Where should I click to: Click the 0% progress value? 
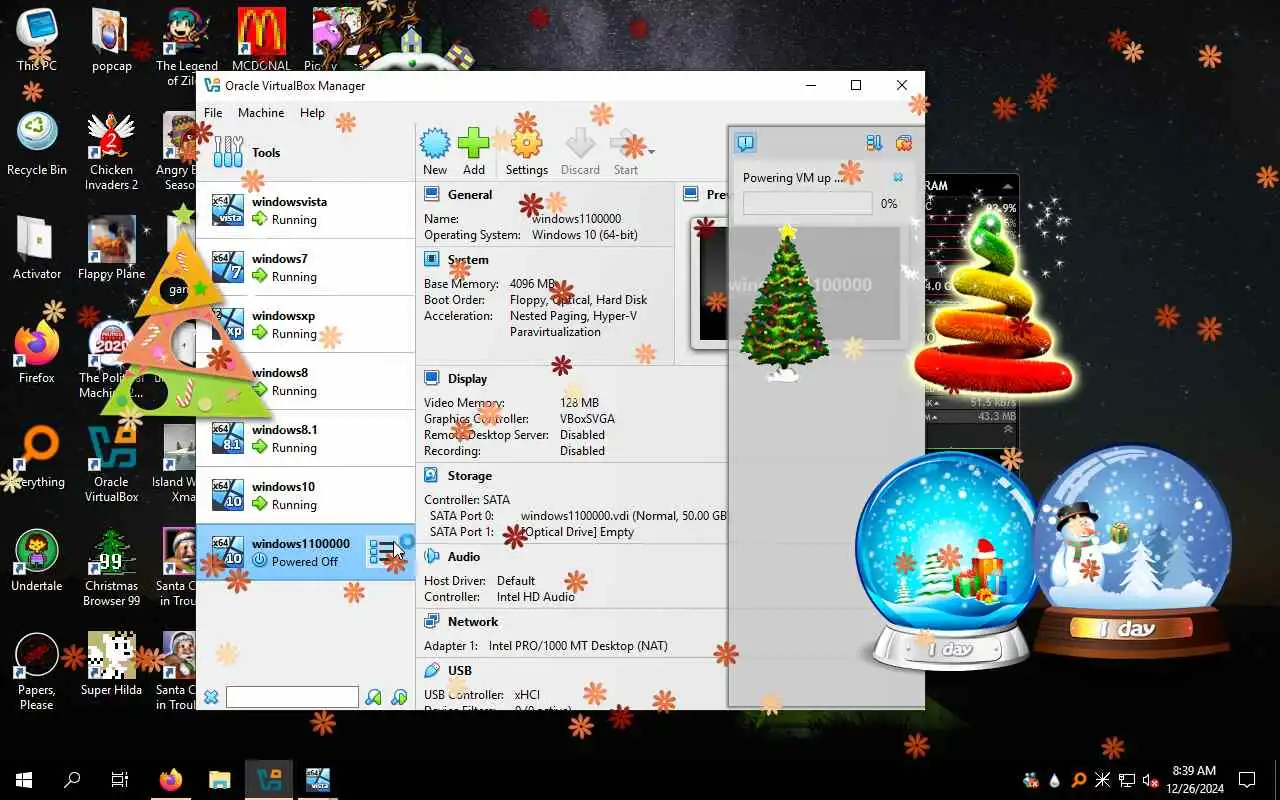pyautogui.click(x=888, y=204)
